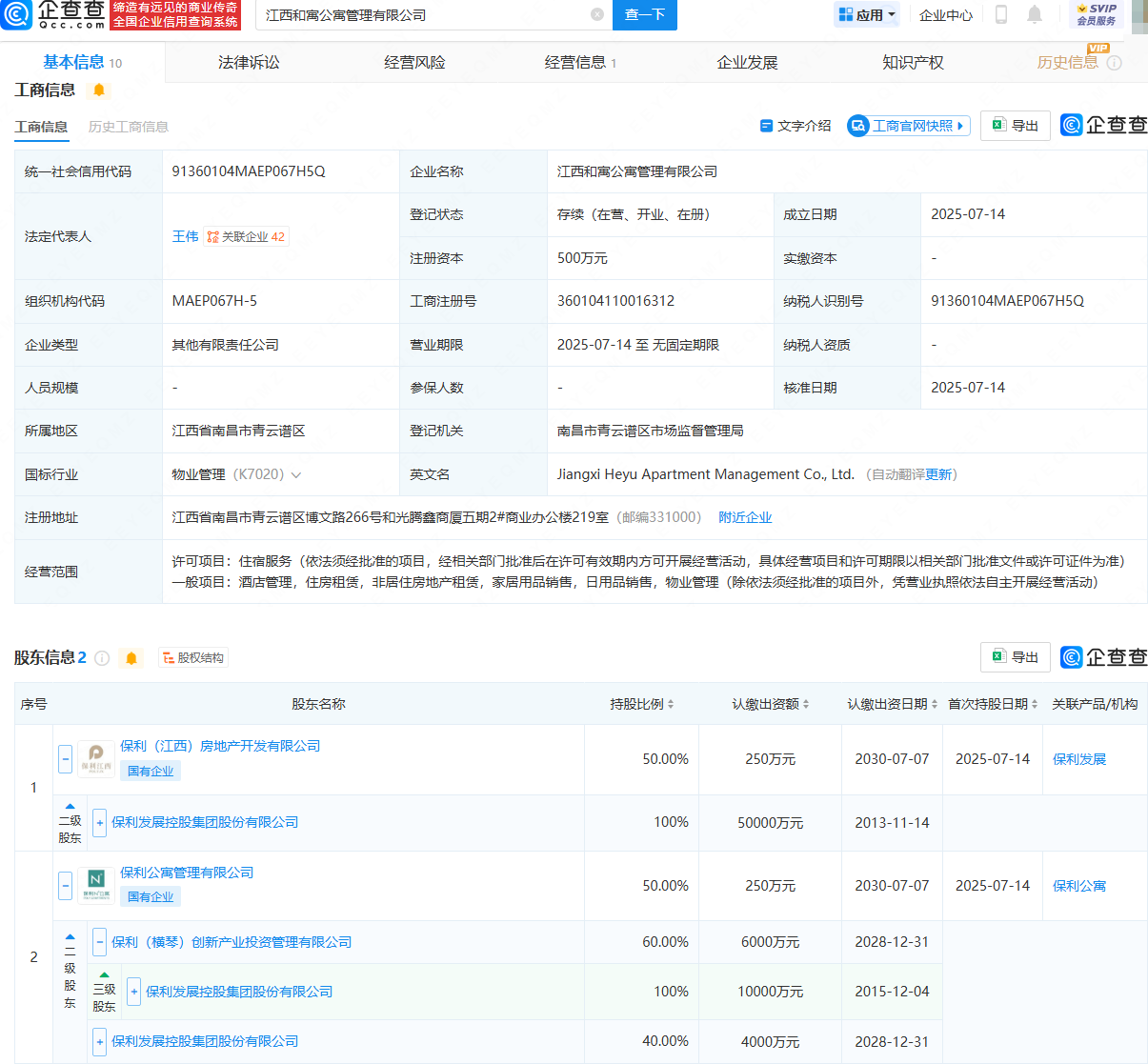Select 南昌市青云谱区市场监督管理局 text
The height and width of the screenshot is (1064, 1148).
click(x=651, y=431)
